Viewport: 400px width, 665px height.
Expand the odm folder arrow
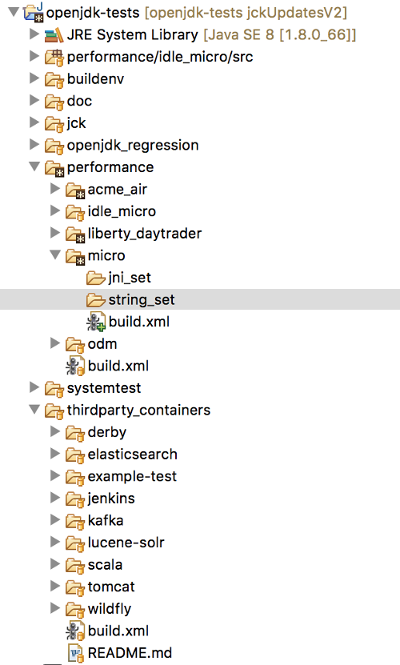[x=55, y=343]
